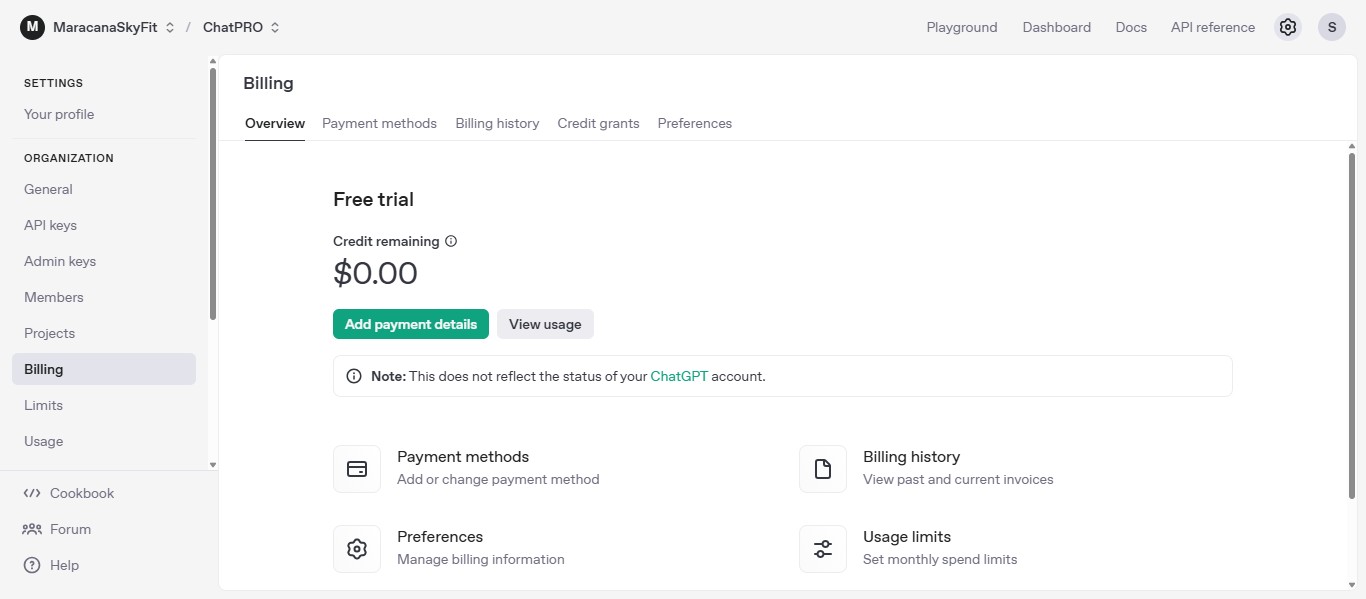1366x599 pixels.
Task: Switch to the Credit grants tab
Action: tap(598, 123)
